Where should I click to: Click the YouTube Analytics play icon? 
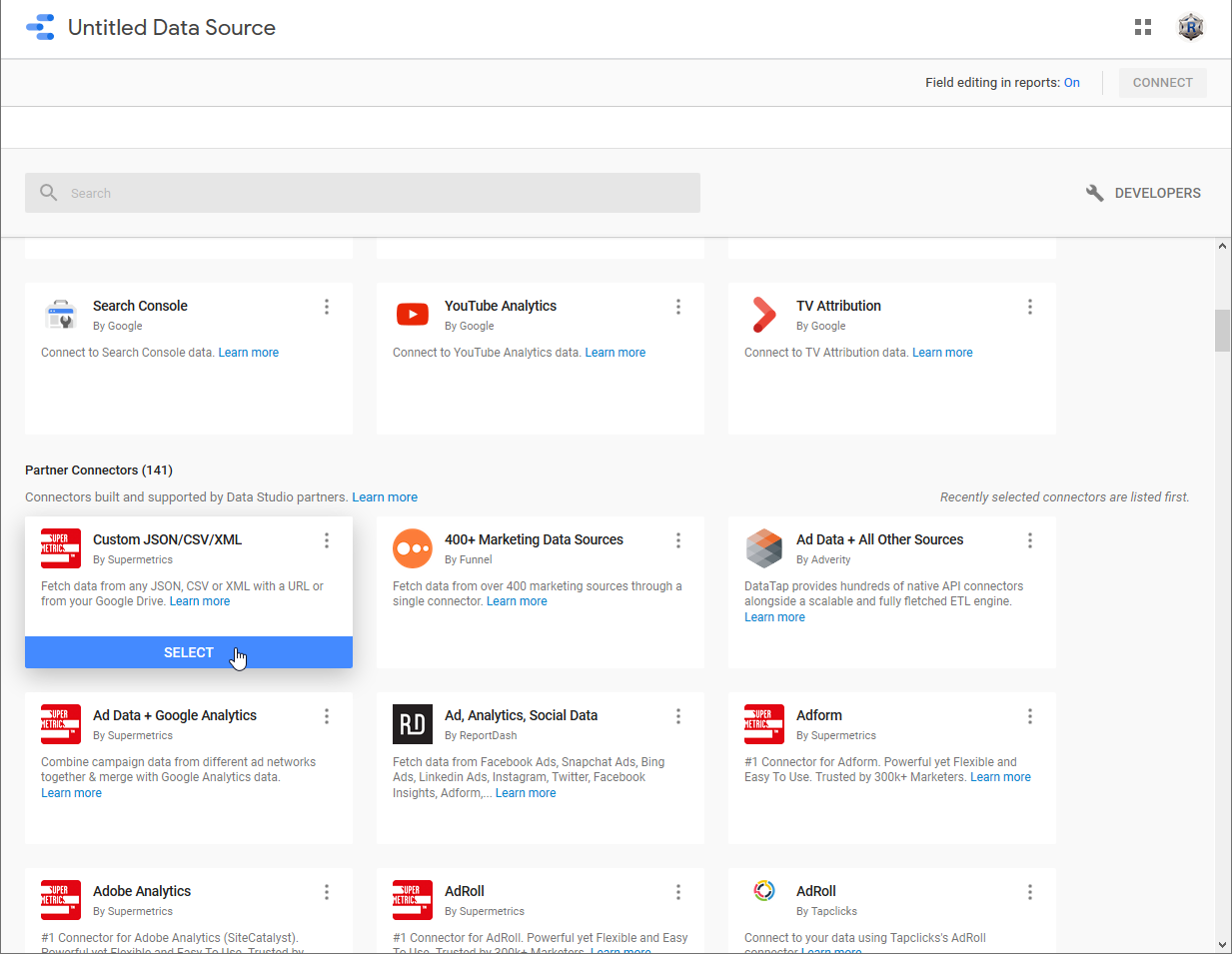click(x=413, y=315)
